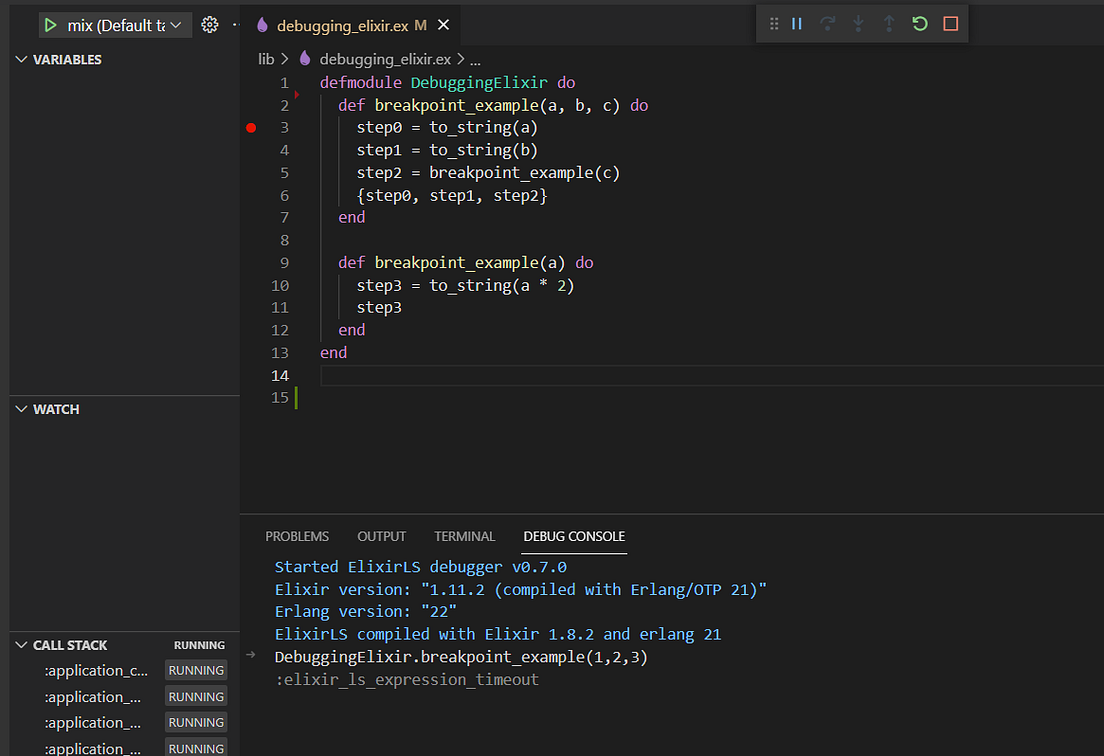The image size is (1104, 756).
Task: Pause the running debug session
Action: 796,22
